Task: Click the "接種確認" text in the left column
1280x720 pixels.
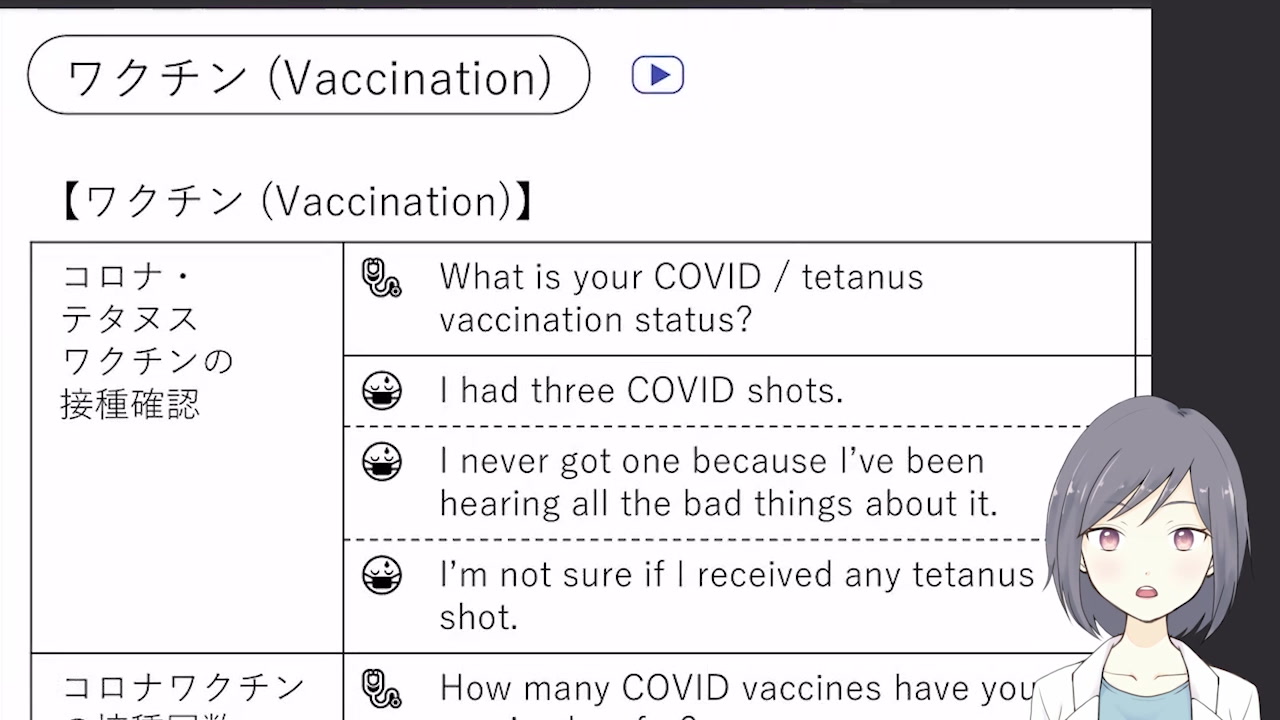Action: tap(130, 404)
